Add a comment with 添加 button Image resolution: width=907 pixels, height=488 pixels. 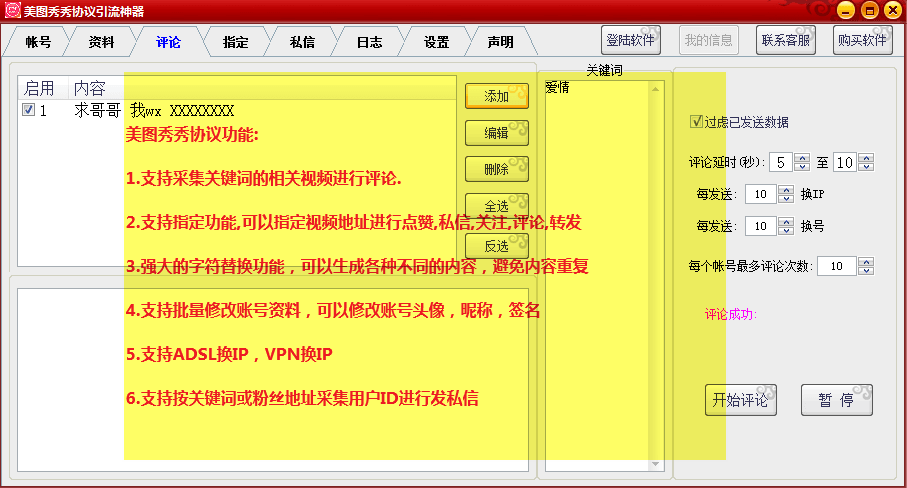(497, 96)
